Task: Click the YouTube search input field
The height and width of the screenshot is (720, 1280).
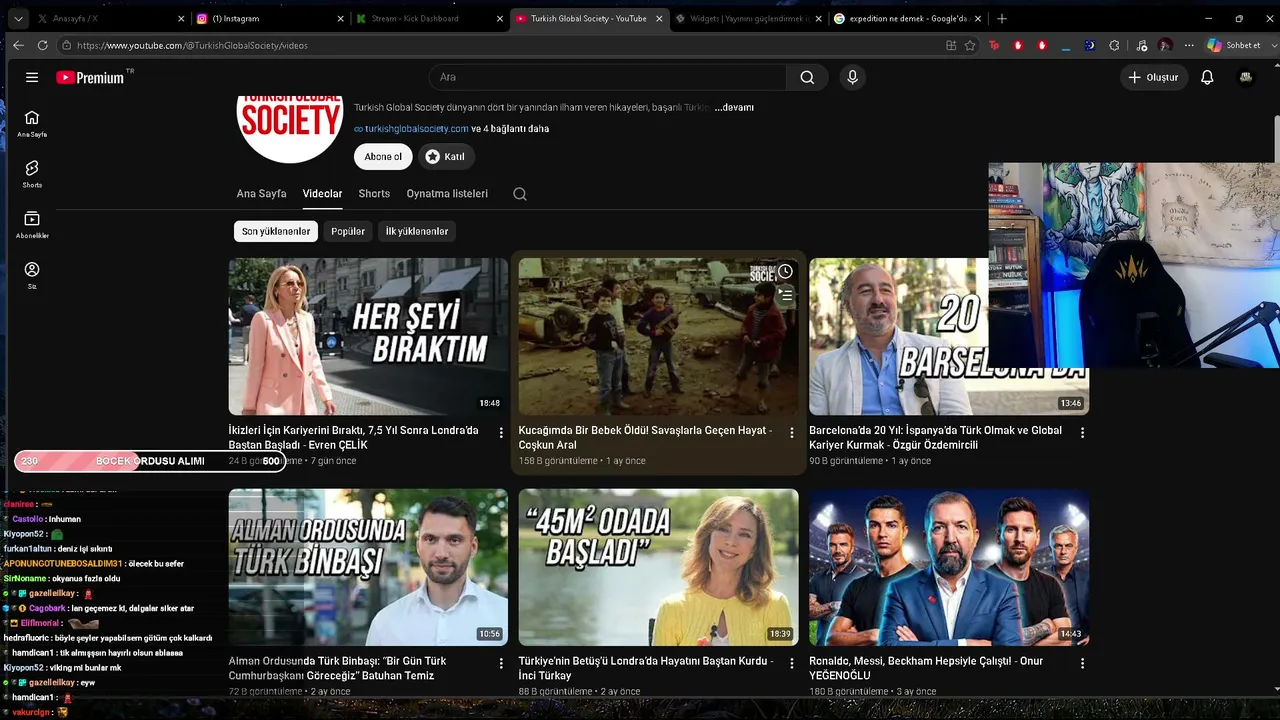Action: click(x=608, y=77)
